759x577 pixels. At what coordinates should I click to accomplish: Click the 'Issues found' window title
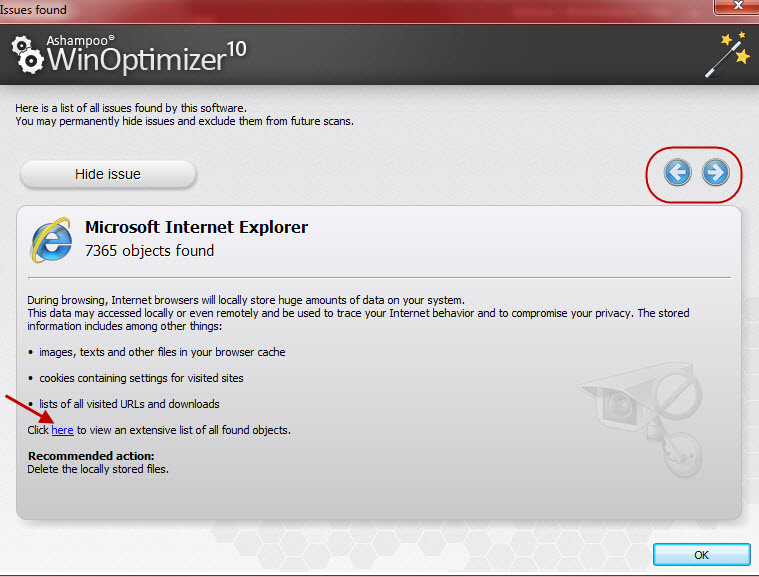coord(33,9)
